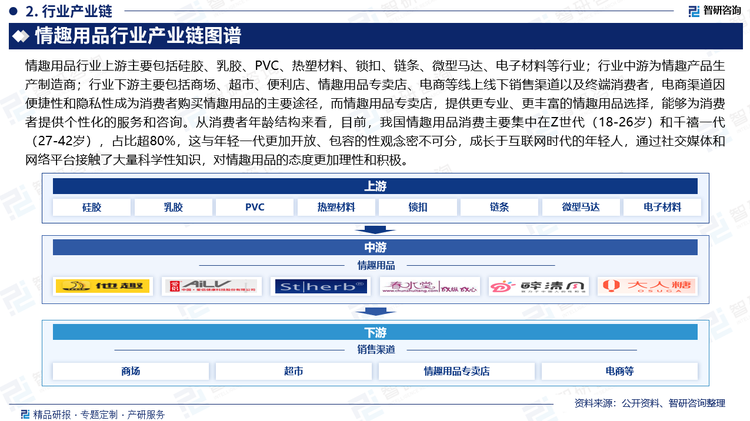Click the source note 资料来源：公开资料、智研咨询整理

[x=650, y=403]
